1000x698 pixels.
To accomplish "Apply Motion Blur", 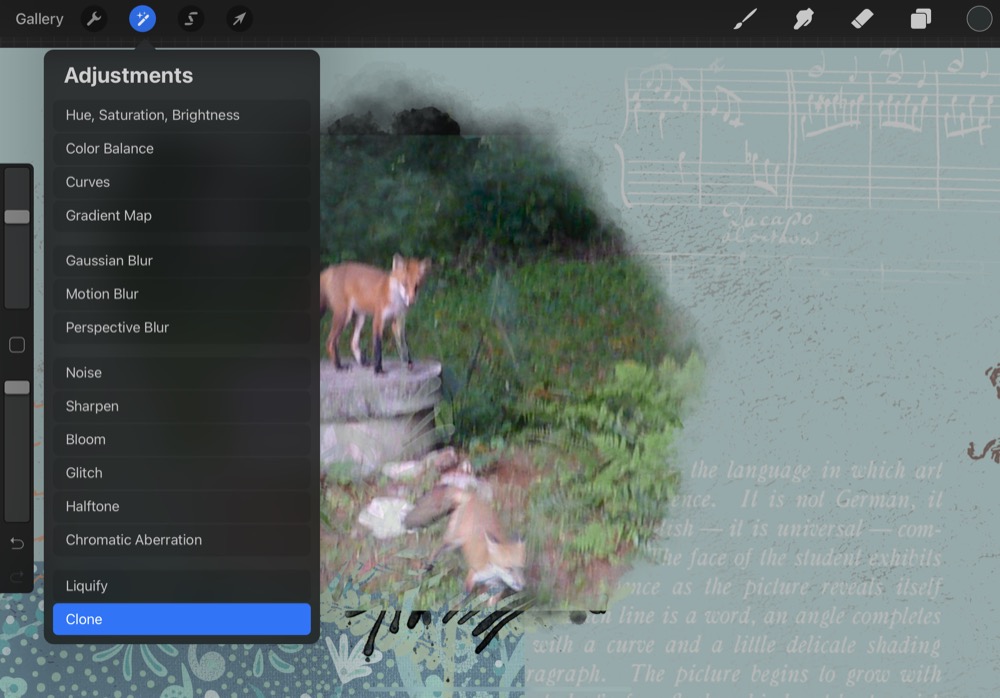I will tap(182, 294).
